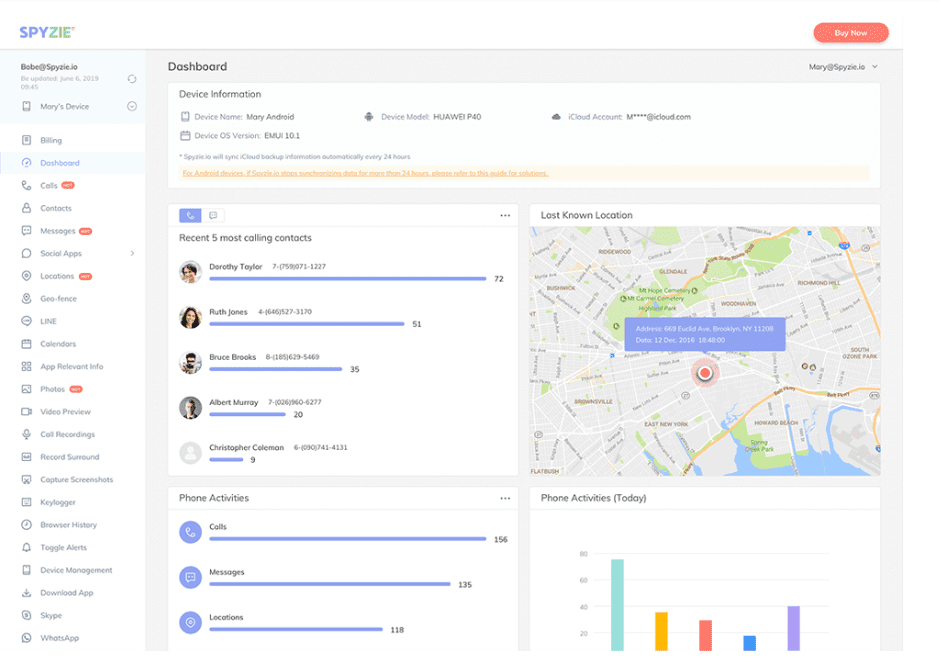941x670 pixels.
Task: Click the Call Recordings microphone icon
Action: click(26, 434)
